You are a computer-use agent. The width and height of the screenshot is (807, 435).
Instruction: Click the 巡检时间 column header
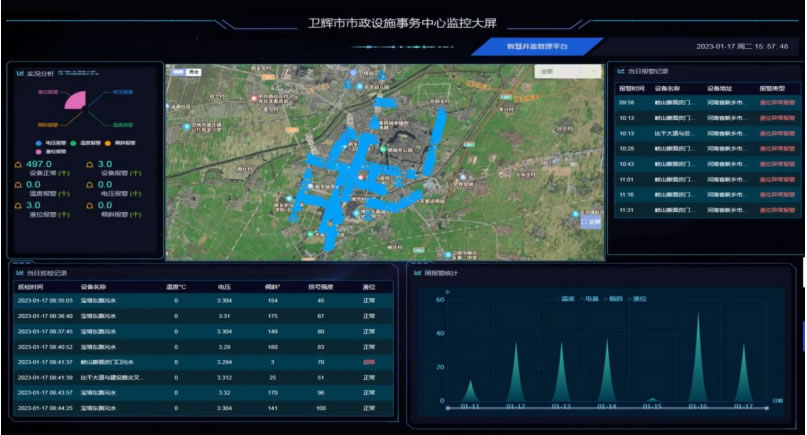tap(30, 287)
